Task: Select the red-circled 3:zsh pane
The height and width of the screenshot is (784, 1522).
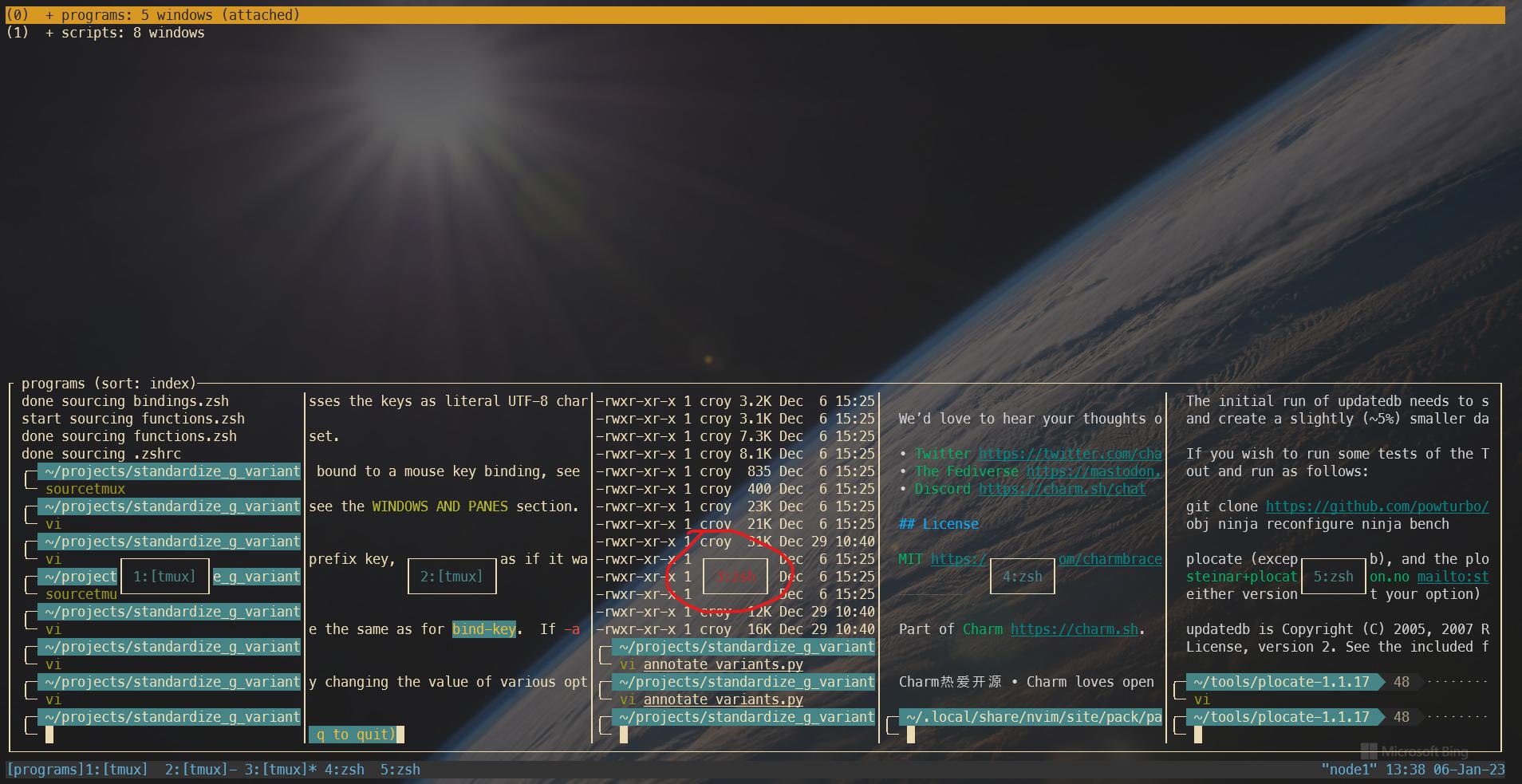Action: click(x=734, y=576)
